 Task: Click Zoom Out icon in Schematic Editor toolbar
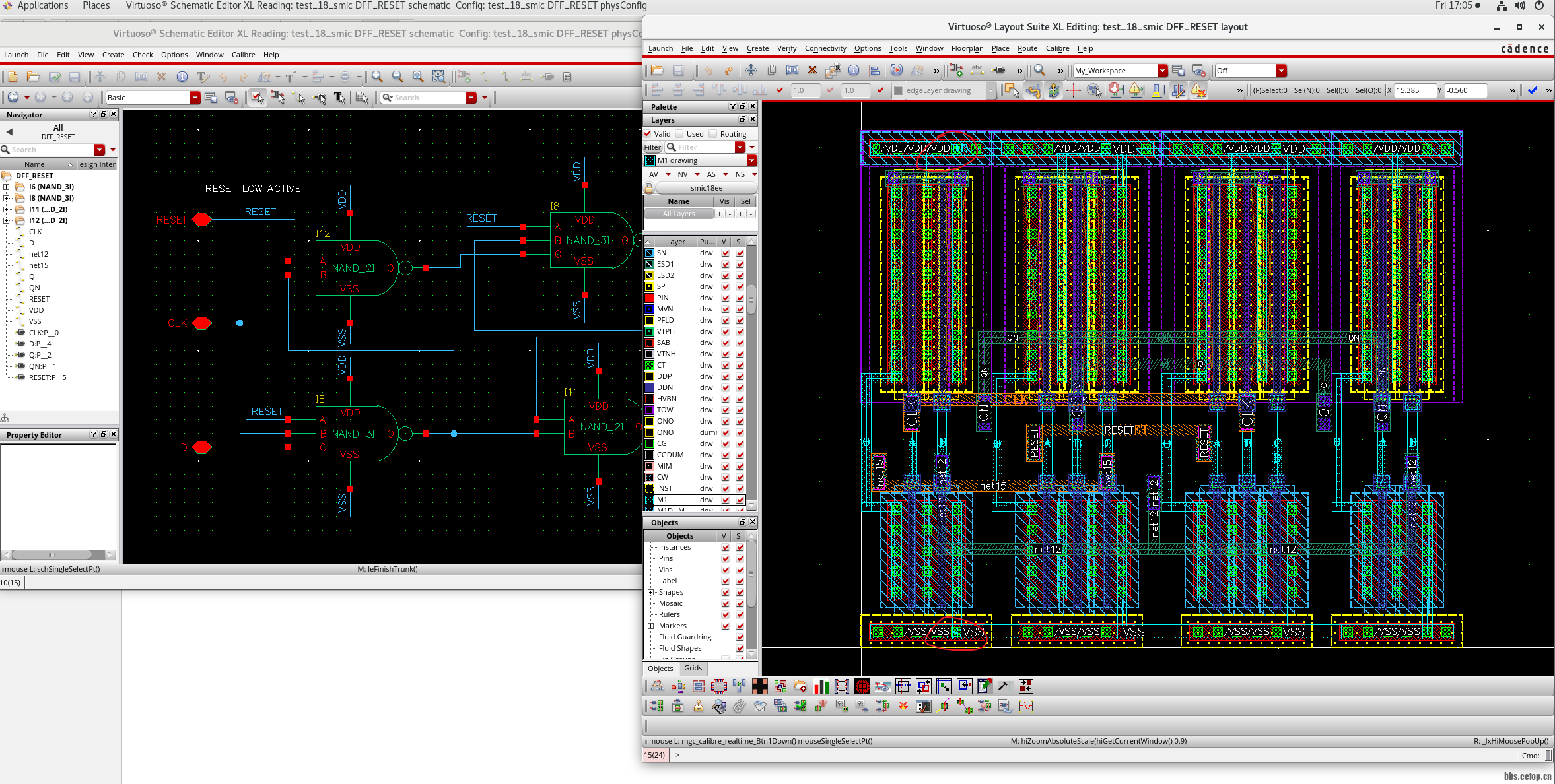(397, 77)
